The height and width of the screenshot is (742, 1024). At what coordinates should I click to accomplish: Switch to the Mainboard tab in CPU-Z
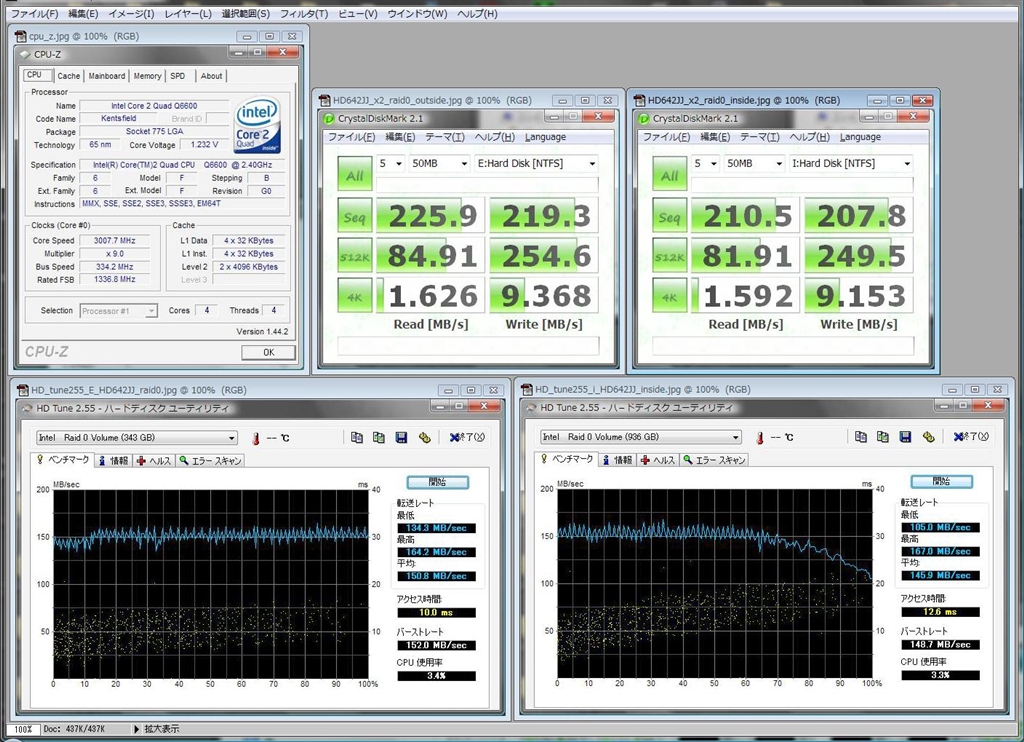[x=107, y=76]
